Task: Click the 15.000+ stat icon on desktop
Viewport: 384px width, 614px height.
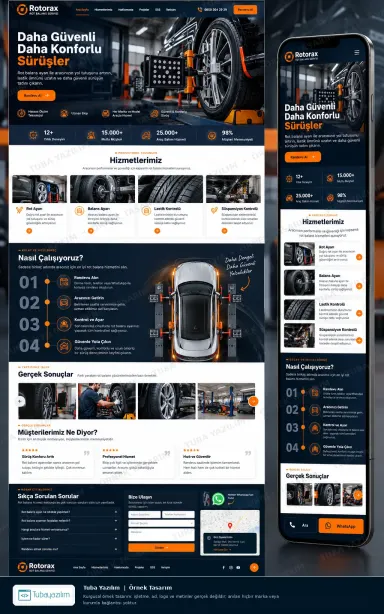Action: click(x=91, y=135)
